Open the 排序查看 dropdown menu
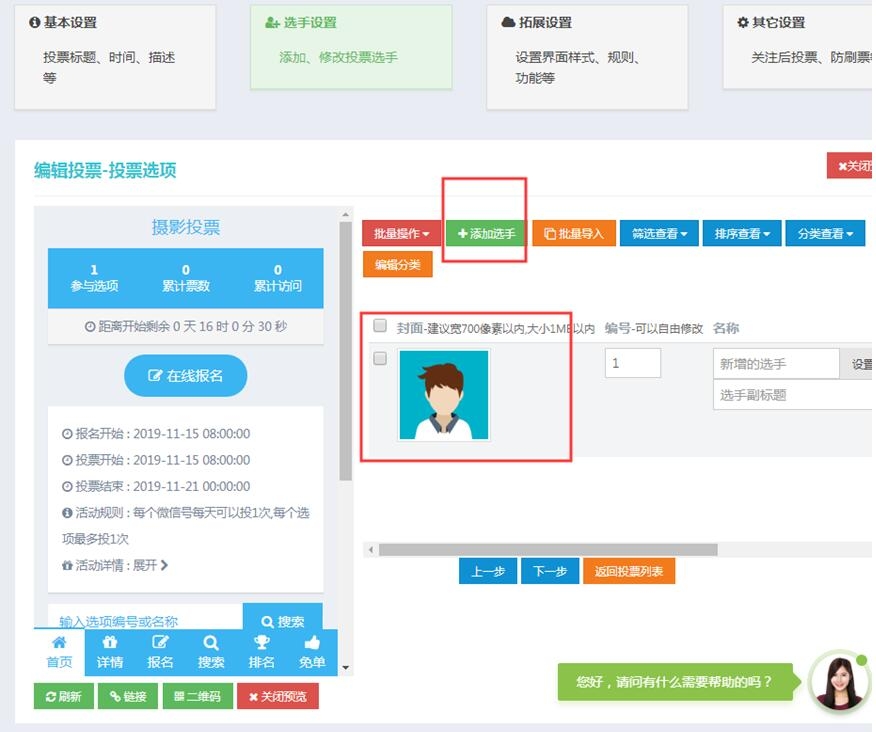Image resolution: width=876 pixels, height=732 pixels. (741, 233)
